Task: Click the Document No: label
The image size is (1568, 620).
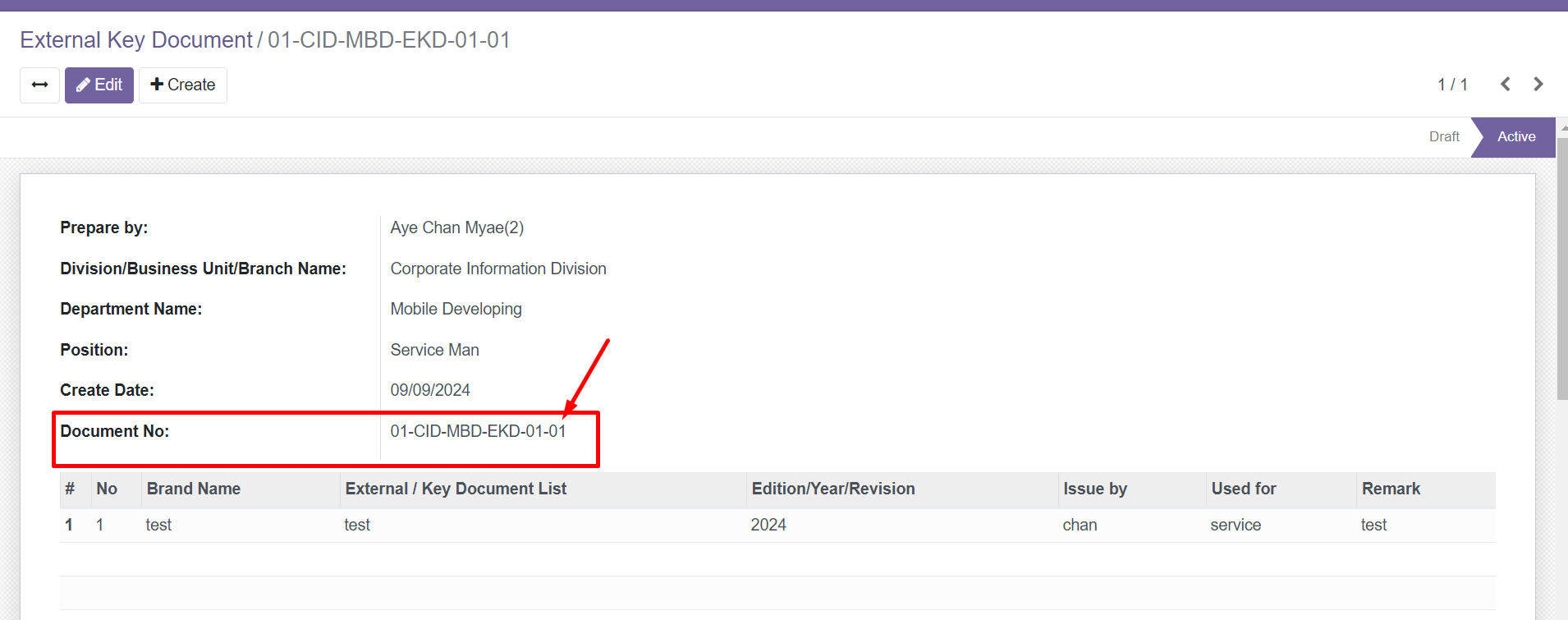Action: (x=115, y=431)
